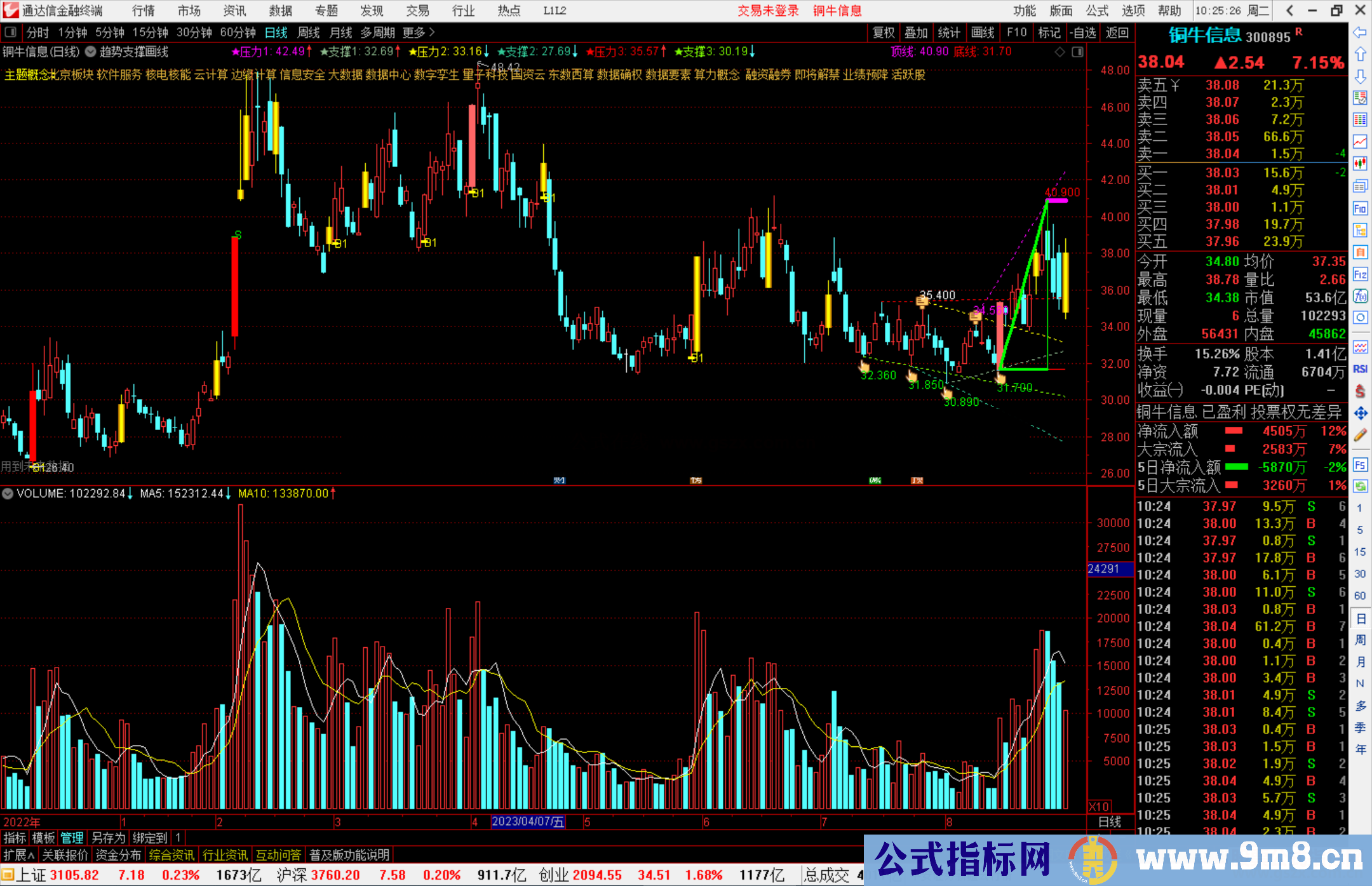The image size is (1372, 886).
Task: Toggle the 趋势支撑画线 indicator circle button
Action: tap(90, 52)
